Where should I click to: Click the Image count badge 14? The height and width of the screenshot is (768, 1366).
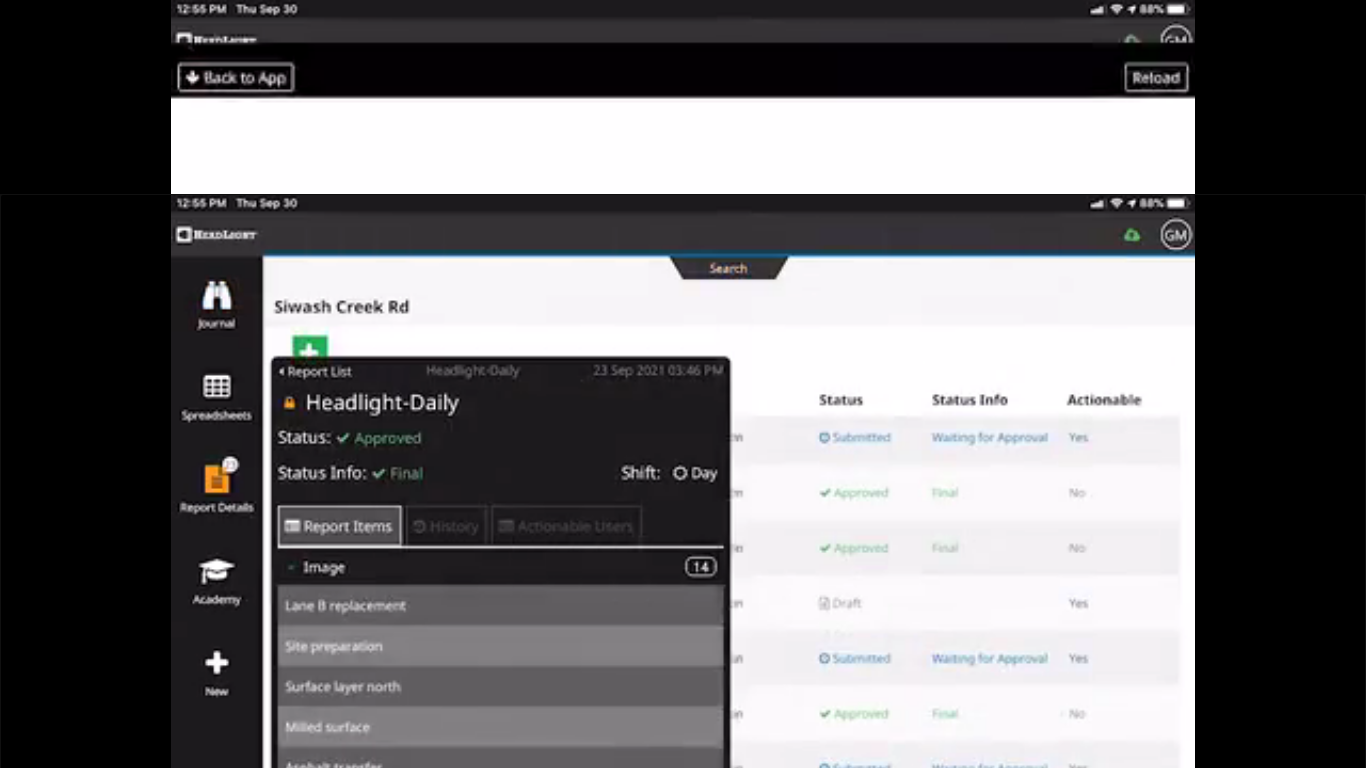tap(700, 568)
